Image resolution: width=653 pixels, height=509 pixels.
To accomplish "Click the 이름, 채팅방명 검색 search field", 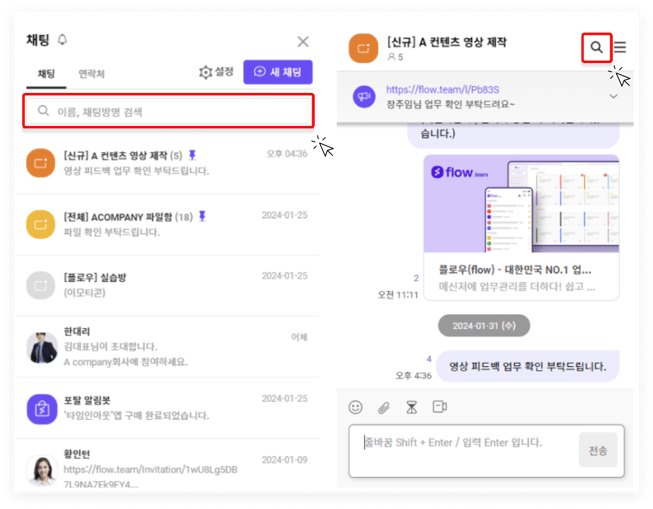I will 168,111.
